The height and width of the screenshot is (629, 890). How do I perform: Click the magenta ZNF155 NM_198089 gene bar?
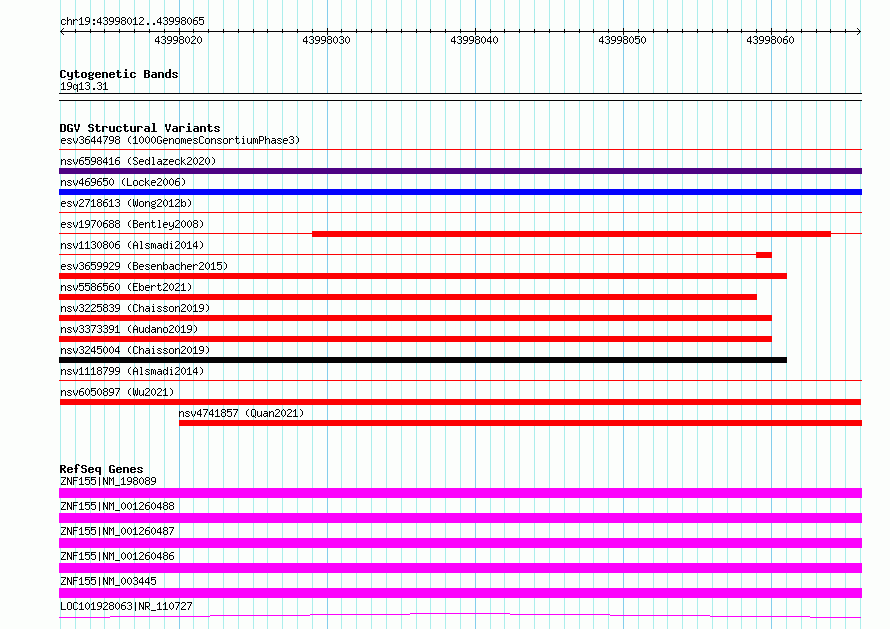click(460, 493)
